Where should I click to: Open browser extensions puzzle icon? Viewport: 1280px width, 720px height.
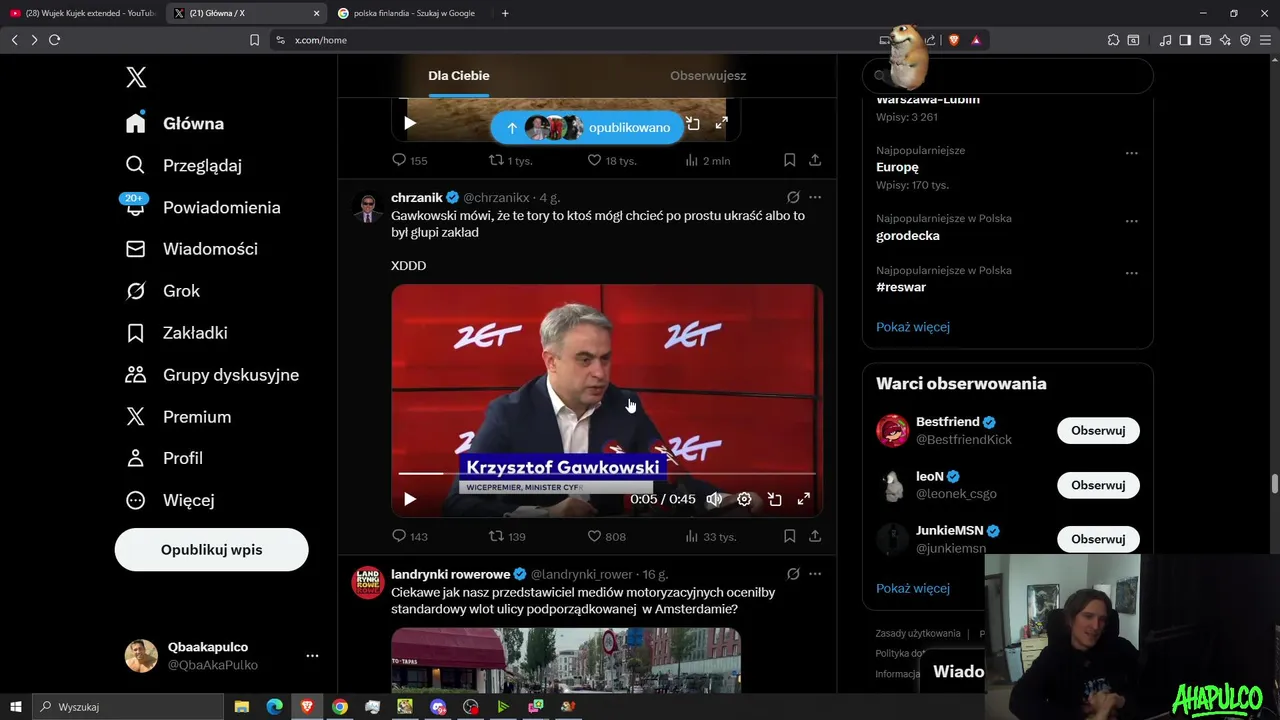pyautogui.click(x=1113, y=40)
